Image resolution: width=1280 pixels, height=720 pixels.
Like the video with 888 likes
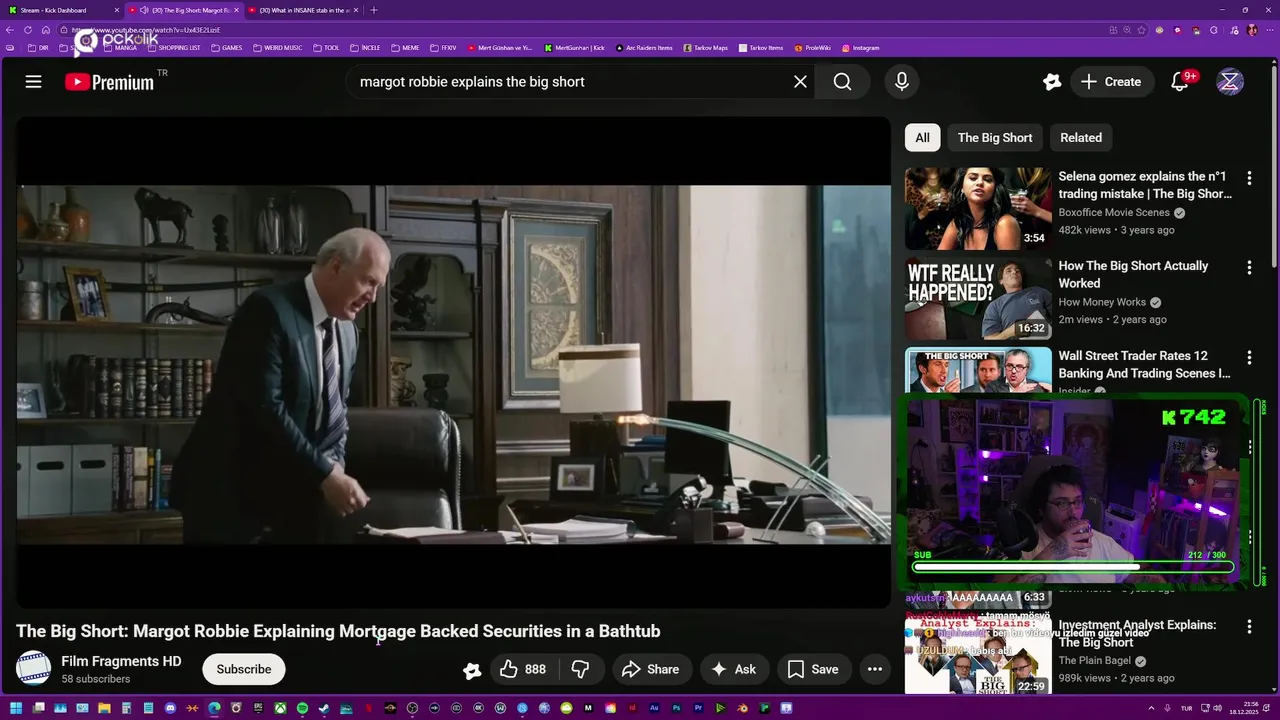coord(523,669)
